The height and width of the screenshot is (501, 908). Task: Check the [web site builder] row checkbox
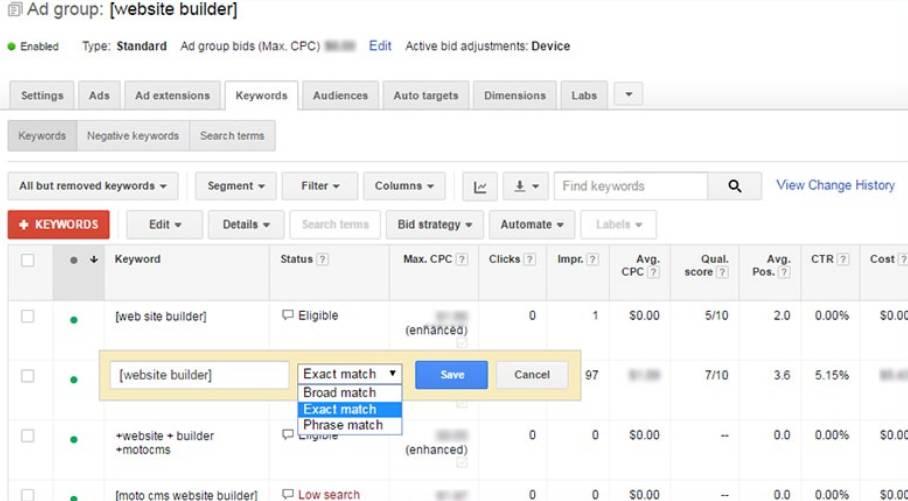[28, 316]
